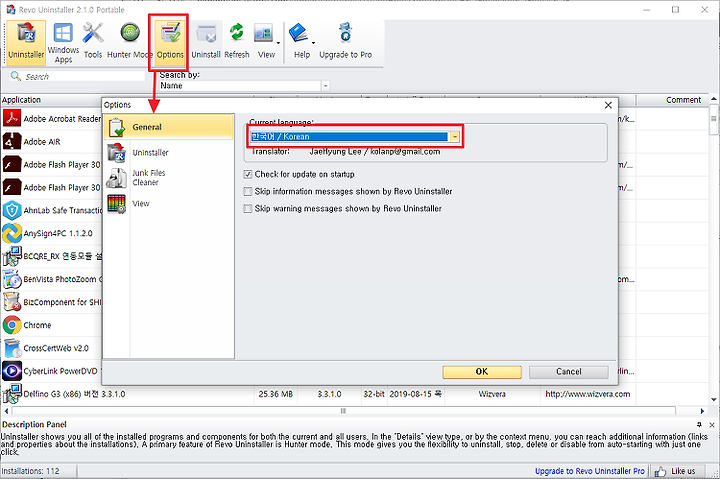Viewport: 720px width, 479px height.
Task: Select General page icon in Options
Action: (x=117, y=127)
